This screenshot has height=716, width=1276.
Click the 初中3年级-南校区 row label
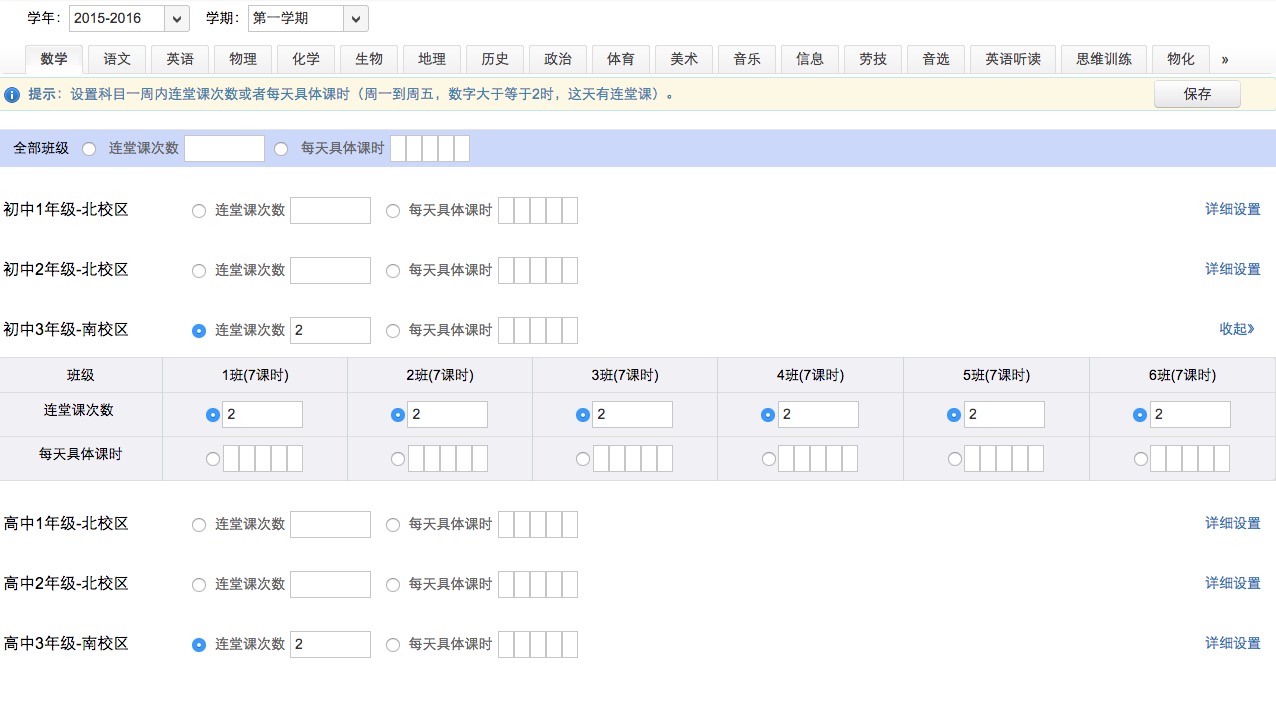(x=66, y=329)
